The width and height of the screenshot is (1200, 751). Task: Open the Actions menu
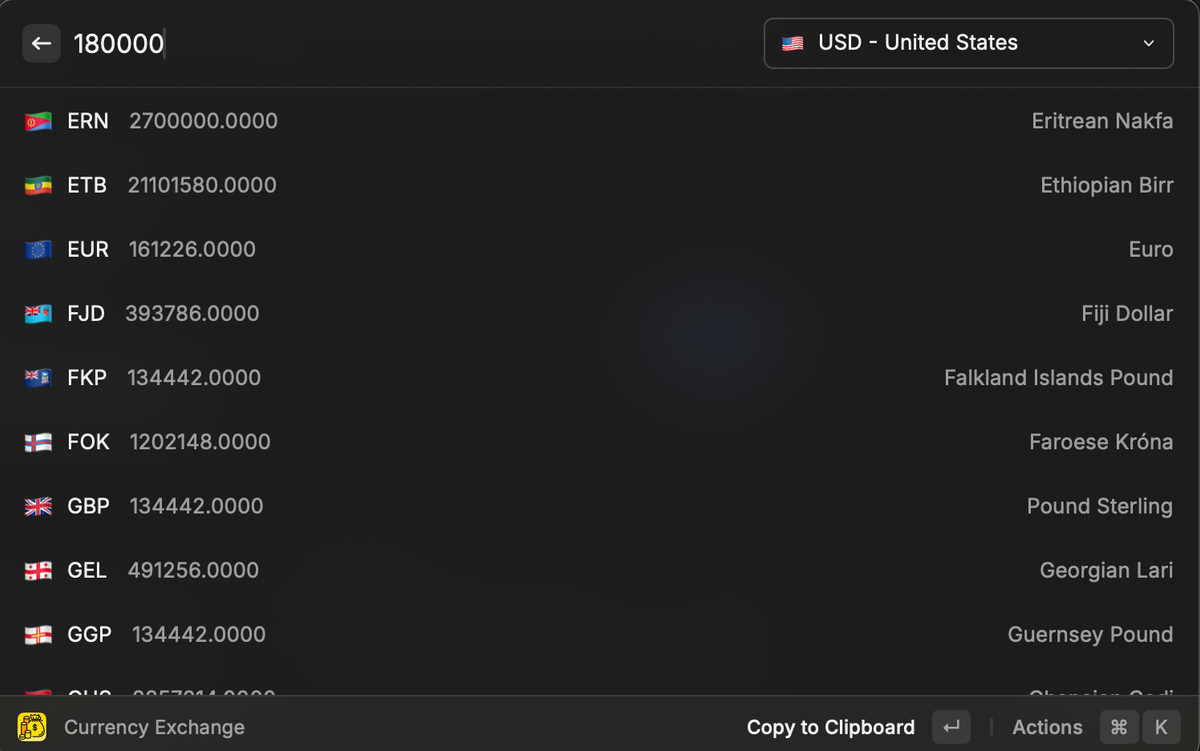[x=1047, y=727]
